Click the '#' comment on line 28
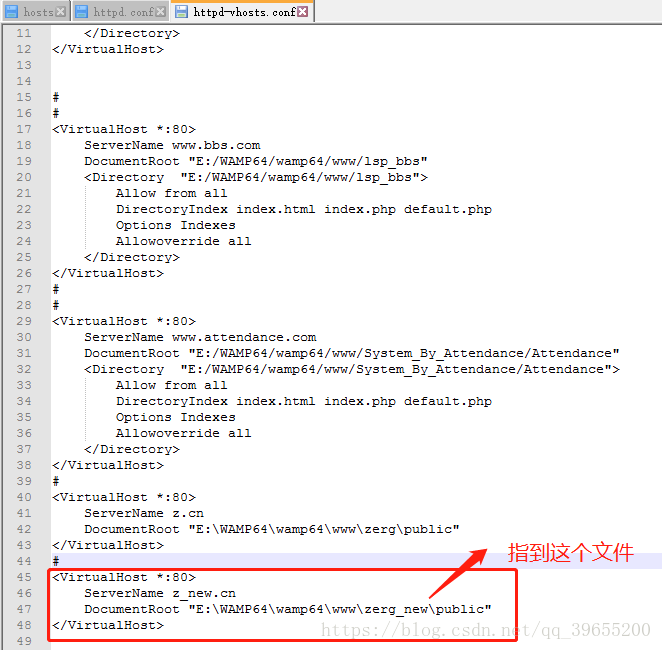Screen dimensions: 662x650 tap(56, 305)
